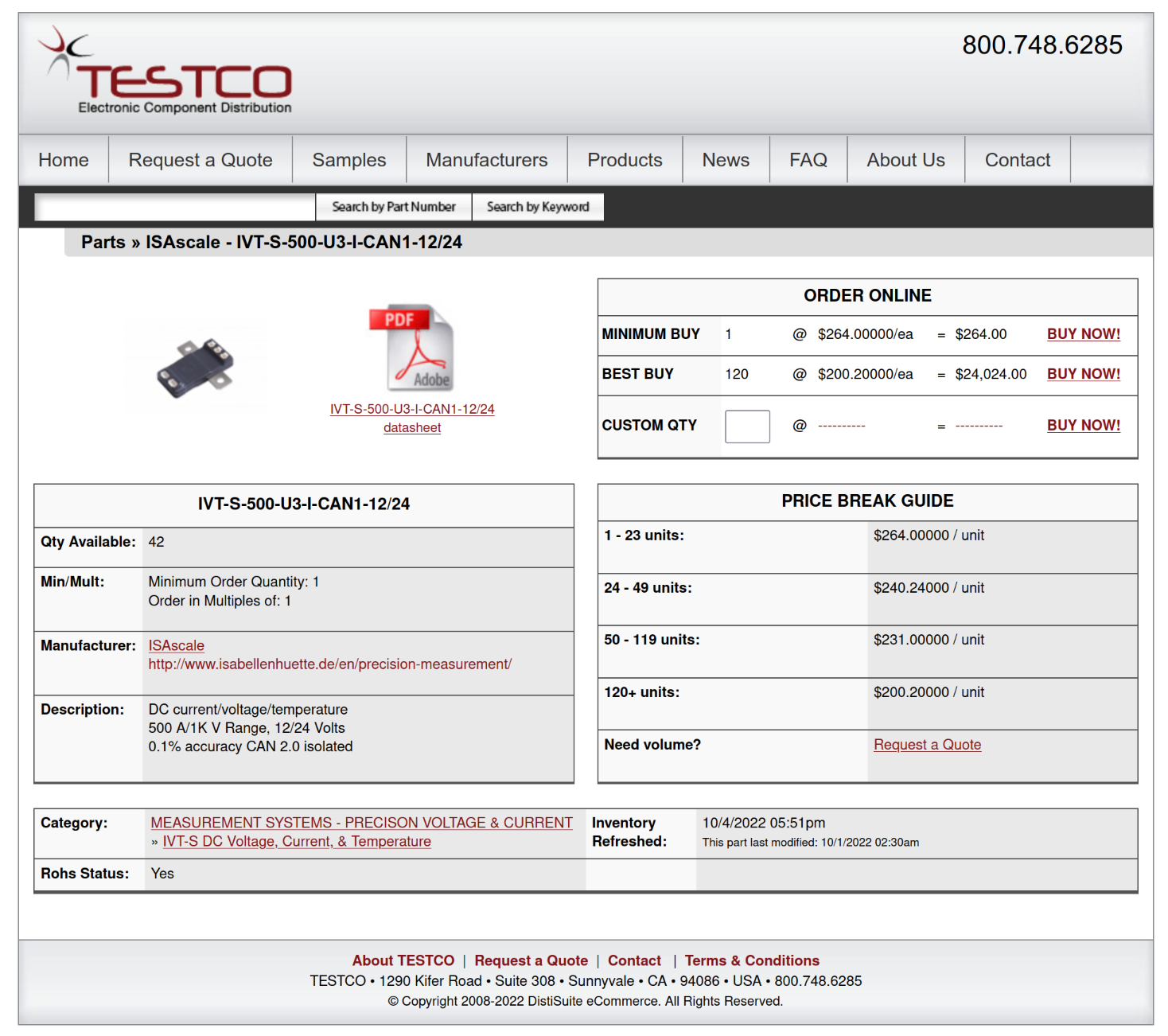Open the FAQ page
Image resolution: width=1168 pixels, height=1036 pixels.
808,160
